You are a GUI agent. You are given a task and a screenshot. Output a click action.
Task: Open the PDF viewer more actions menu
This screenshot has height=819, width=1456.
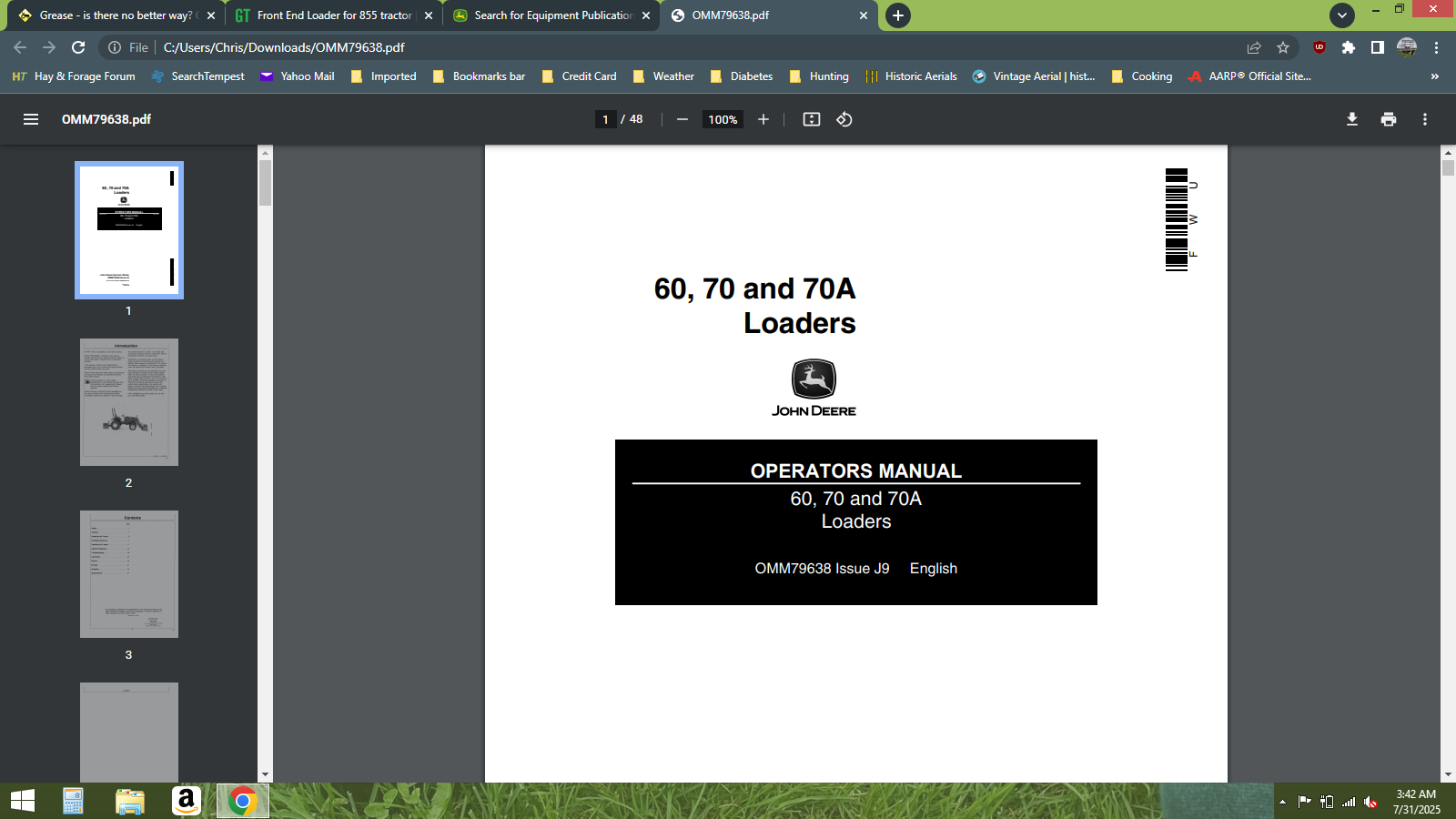1425,119
